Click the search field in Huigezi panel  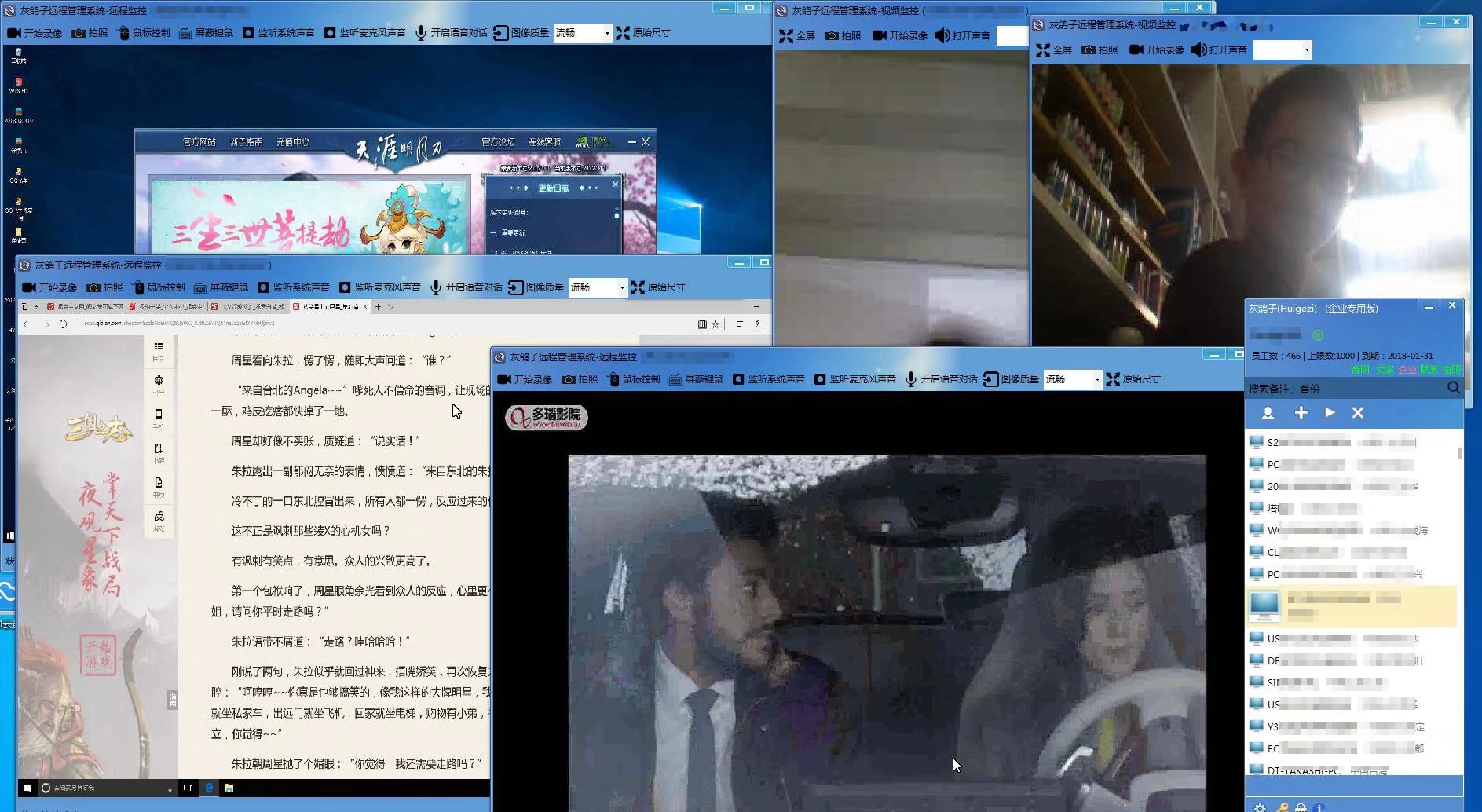1345,389
